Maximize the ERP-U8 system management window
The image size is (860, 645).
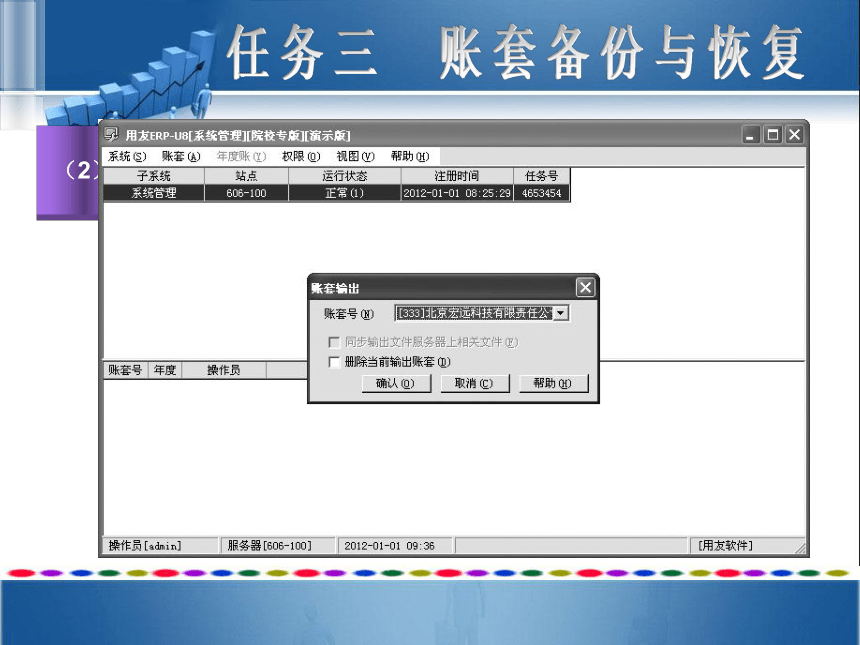[x=773, y=135]
